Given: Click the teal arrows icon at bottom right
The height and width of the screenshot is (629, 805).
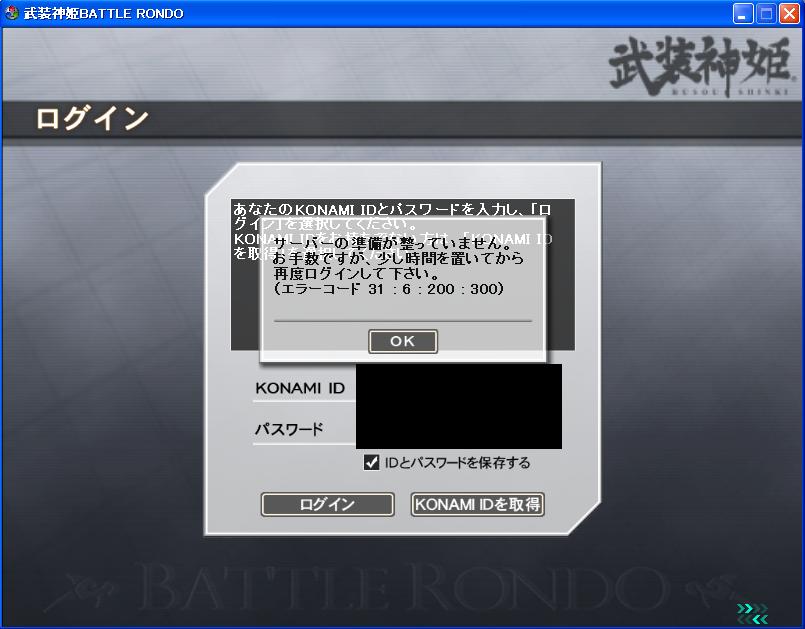Looking at the screenshot, I should click(753, 614).
